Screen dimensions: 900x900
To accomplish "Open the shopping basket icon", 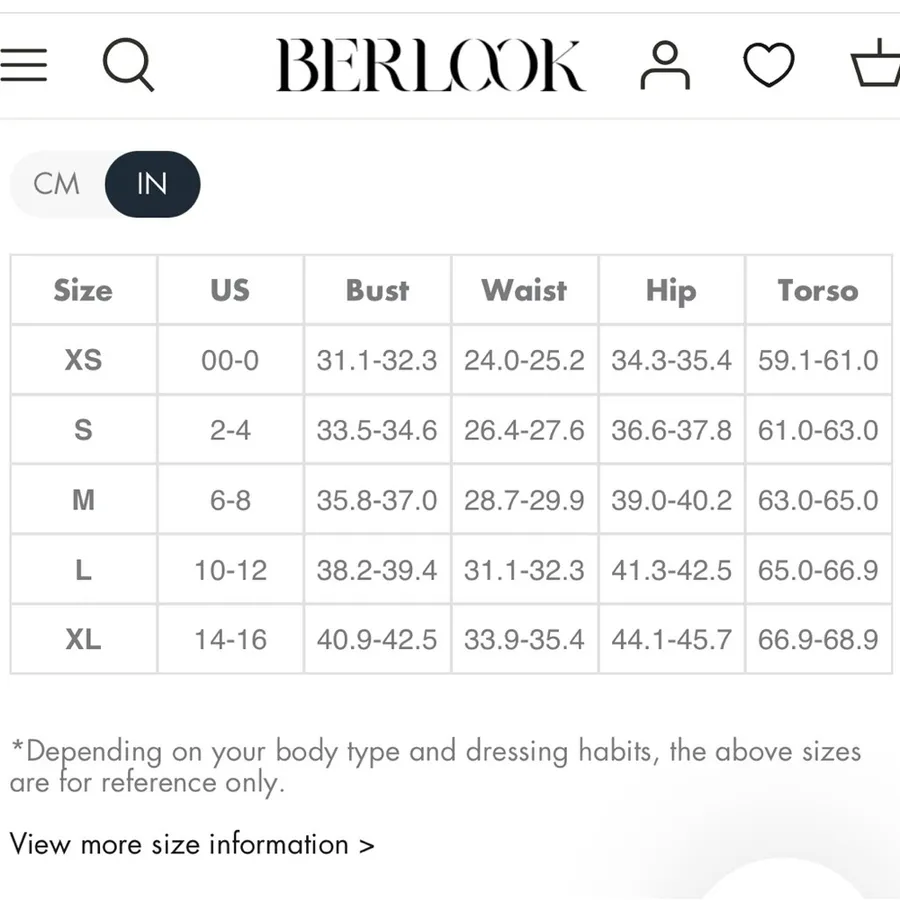I will pos(876,63).
